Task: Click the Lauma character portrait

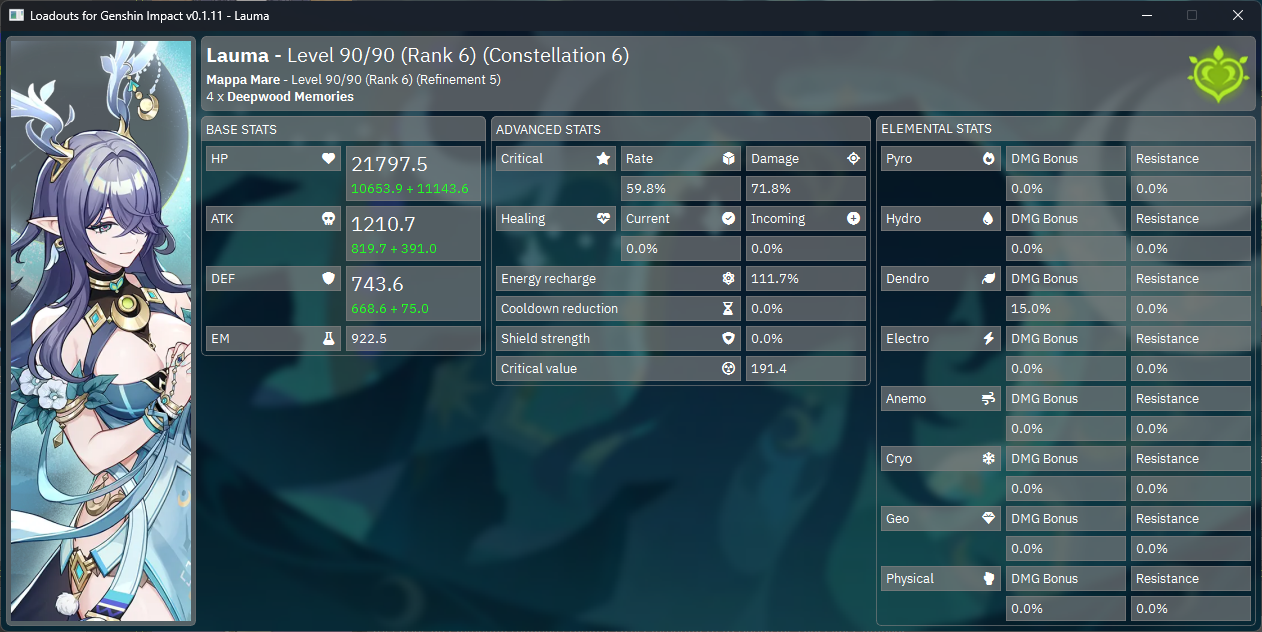Action: [101, 332]
